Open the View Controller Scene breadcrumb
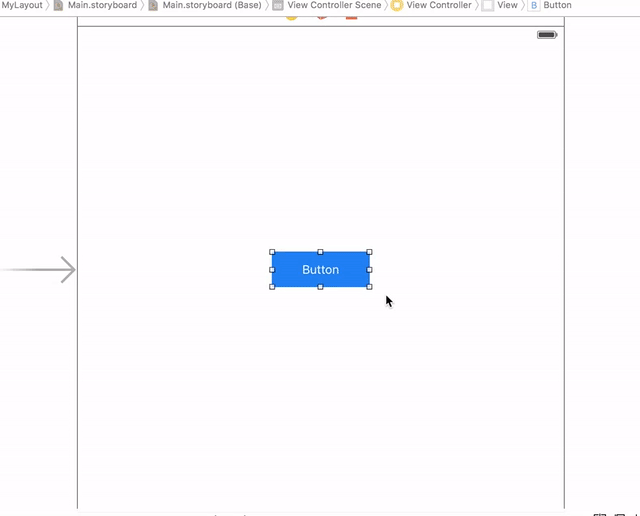Viewport: 640px width, 516px height. (334, 5)
